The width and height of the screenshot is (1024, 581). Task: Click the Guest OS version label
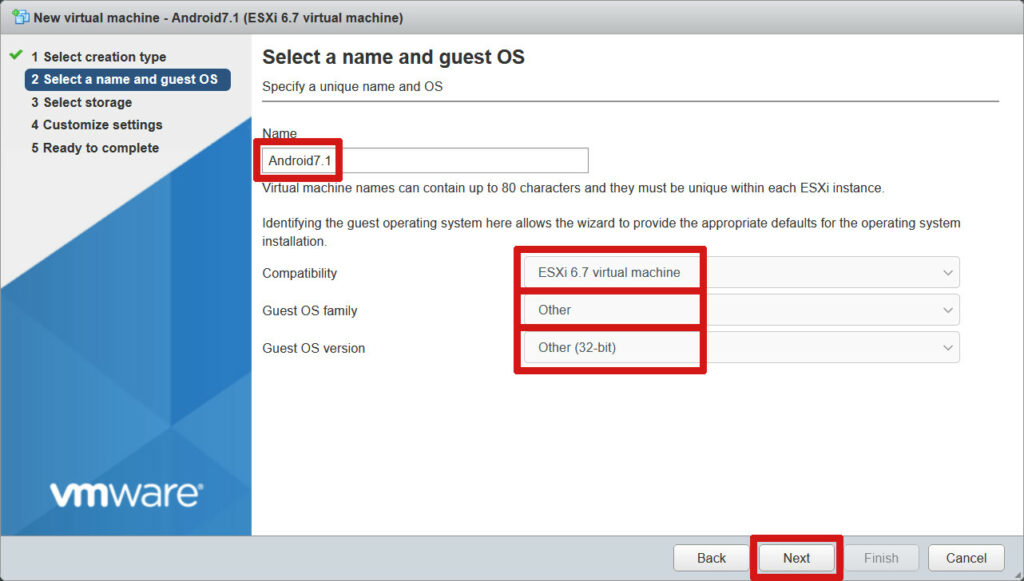click(314, 349)
